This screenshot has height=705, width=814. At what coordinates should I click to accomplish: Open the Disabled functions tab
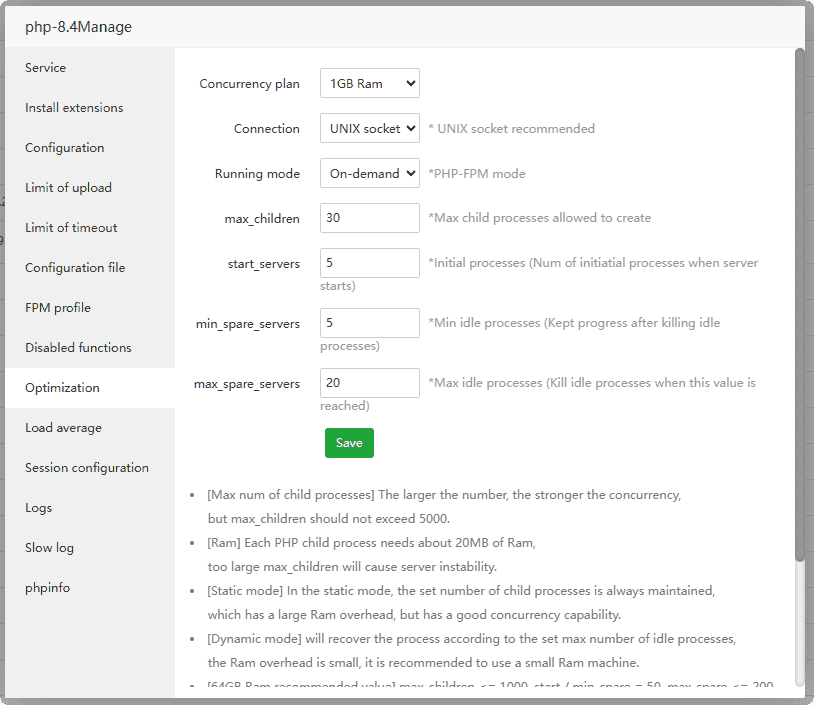[78, 348]
